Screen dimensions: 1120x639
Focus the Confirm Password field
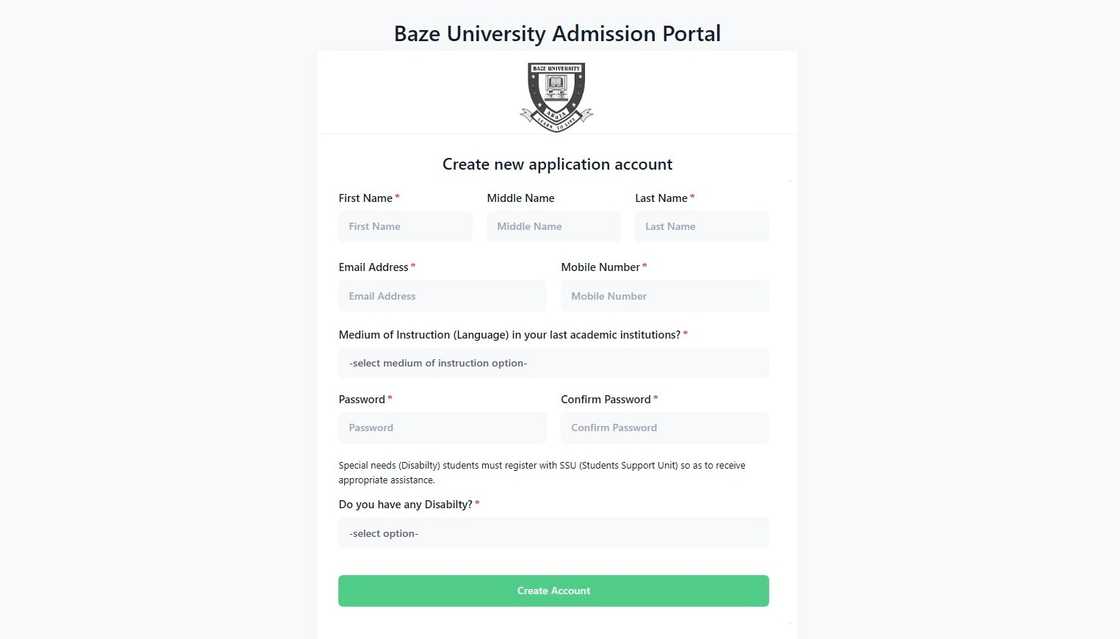click(x=664, y=428)
